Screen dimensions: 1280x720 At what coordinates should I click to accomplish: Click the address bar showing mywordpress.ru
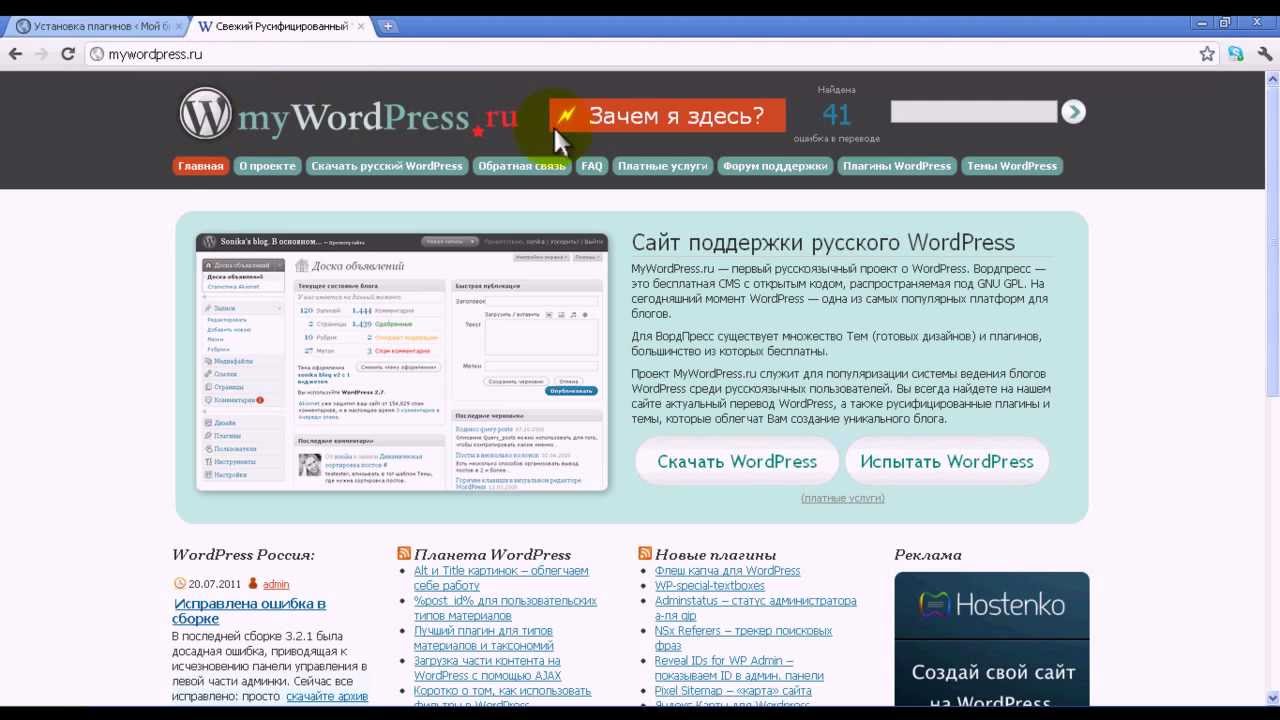click(640, 54)
